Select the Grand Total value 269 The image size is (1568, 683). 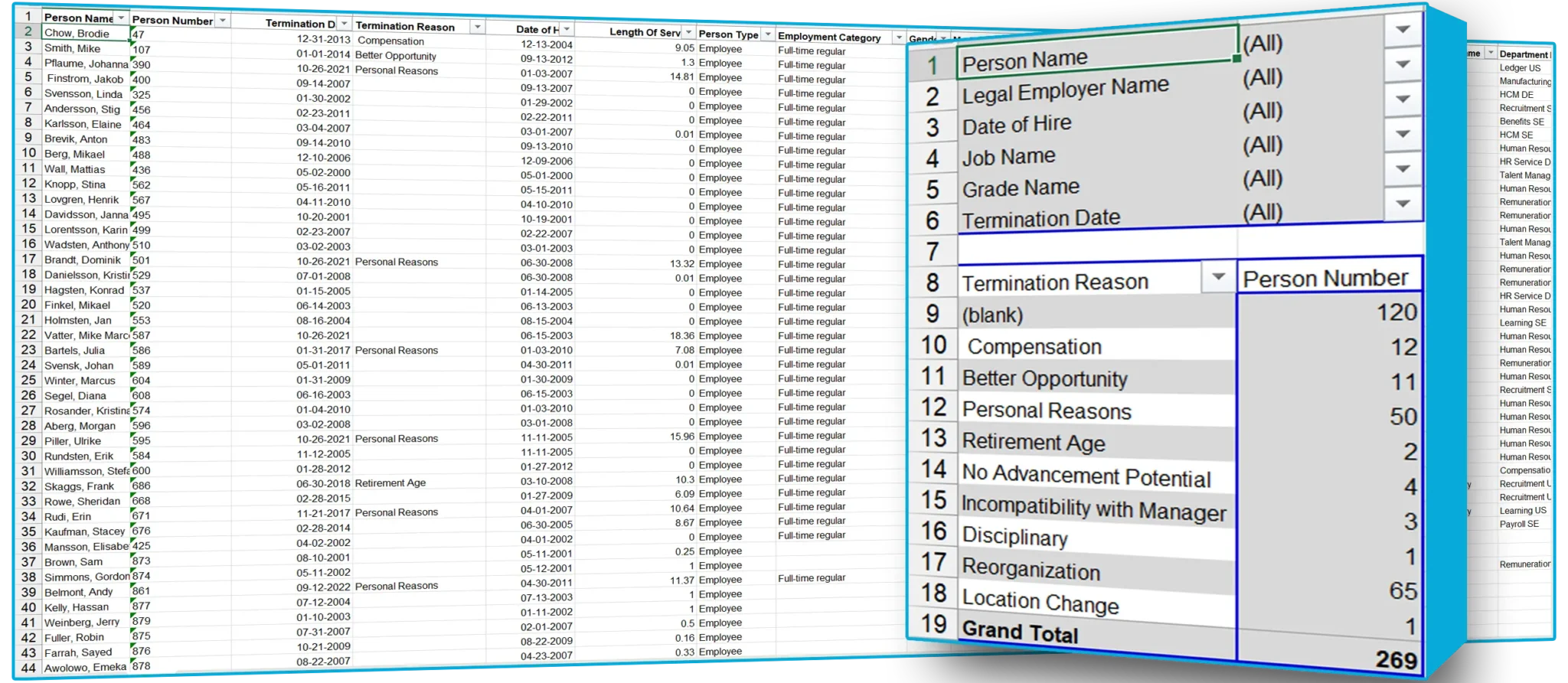[x=1395, y=660]
